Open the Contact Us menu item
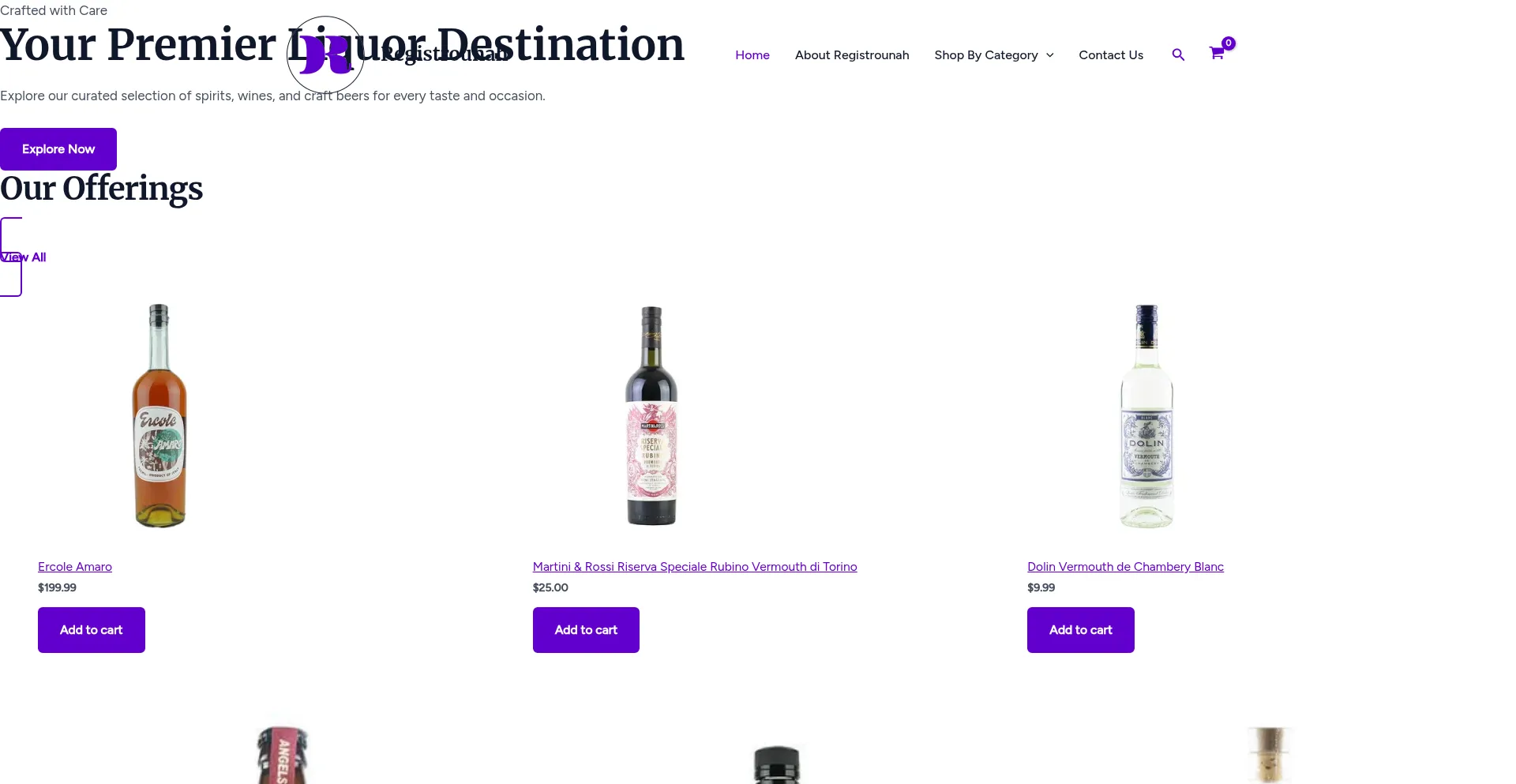 [x=1111, y=54]
